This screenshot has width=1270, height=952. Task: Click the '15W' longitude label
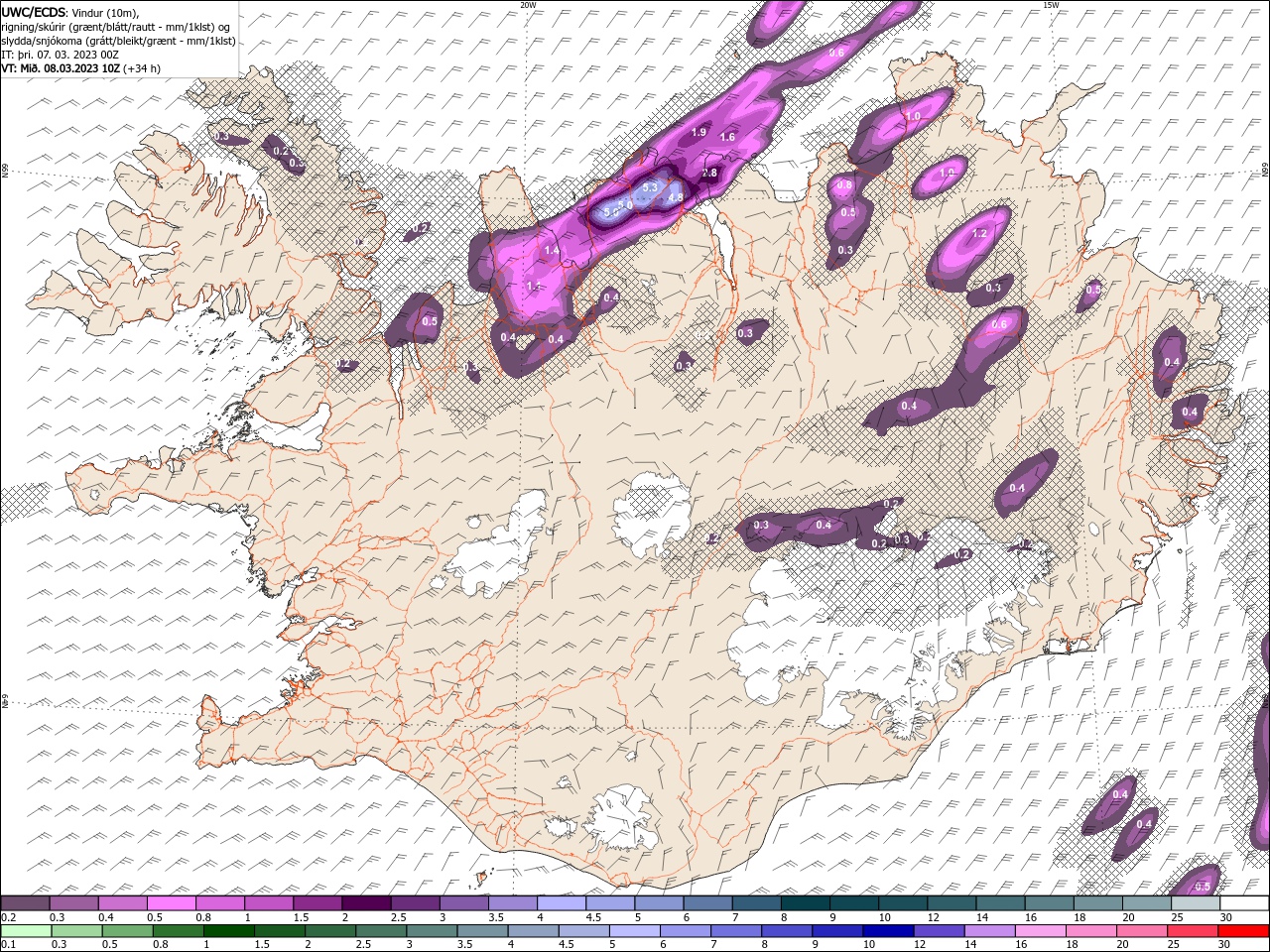[1051, 5]
